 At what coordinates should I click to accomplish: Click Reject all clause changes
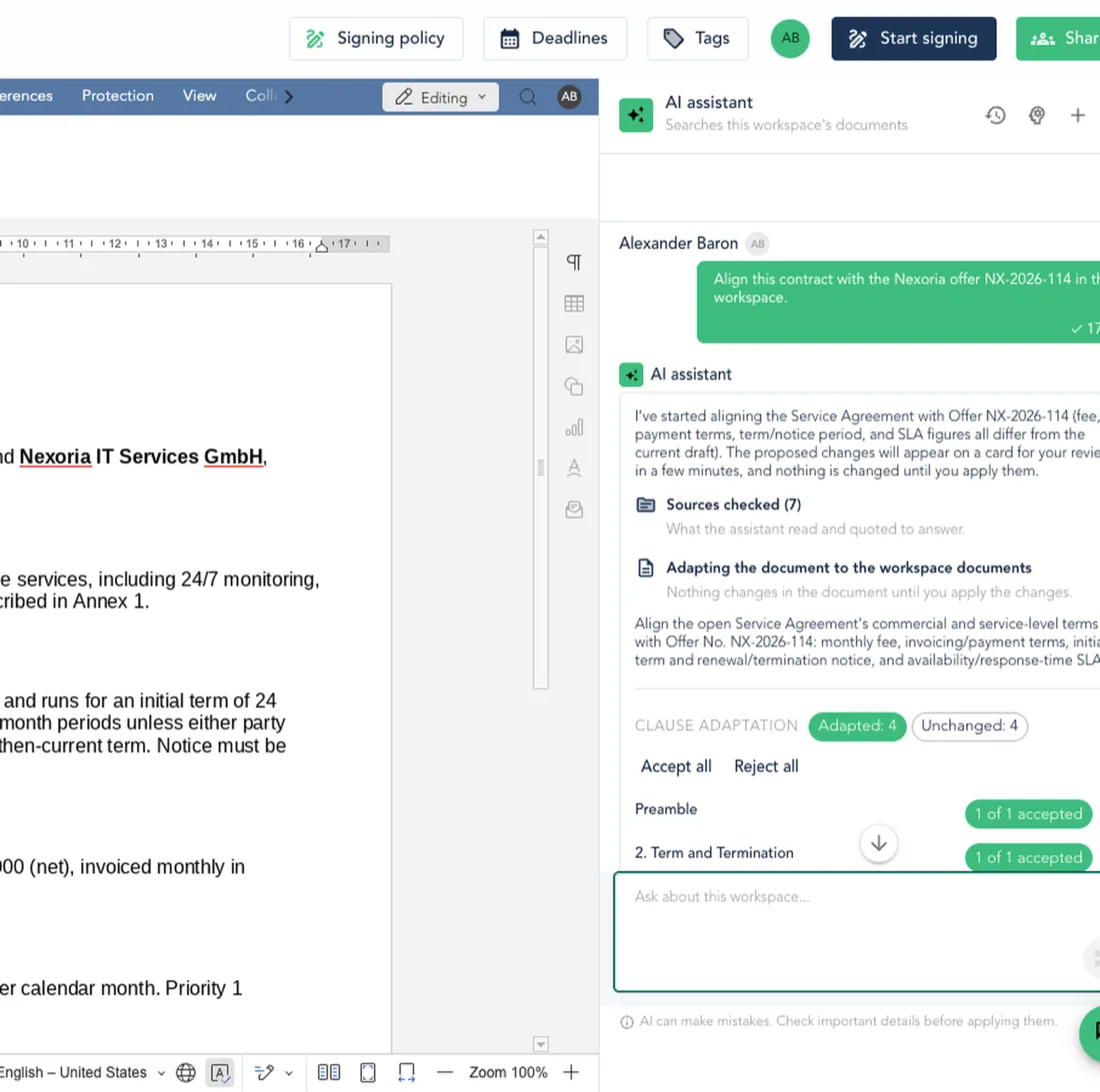pos(766,767)
